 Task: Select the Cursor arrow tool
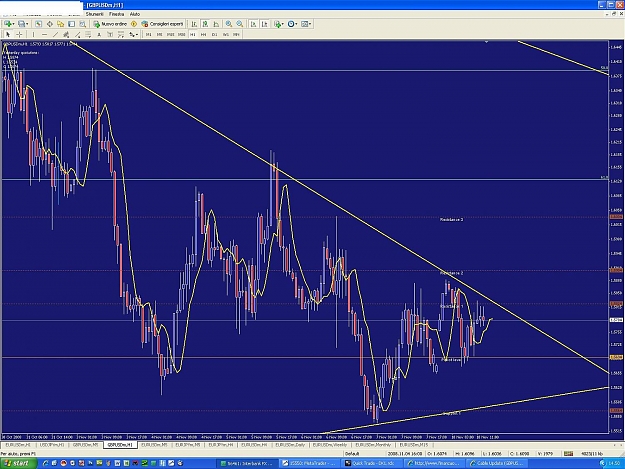pyautogui.click(x=8, y=35)
